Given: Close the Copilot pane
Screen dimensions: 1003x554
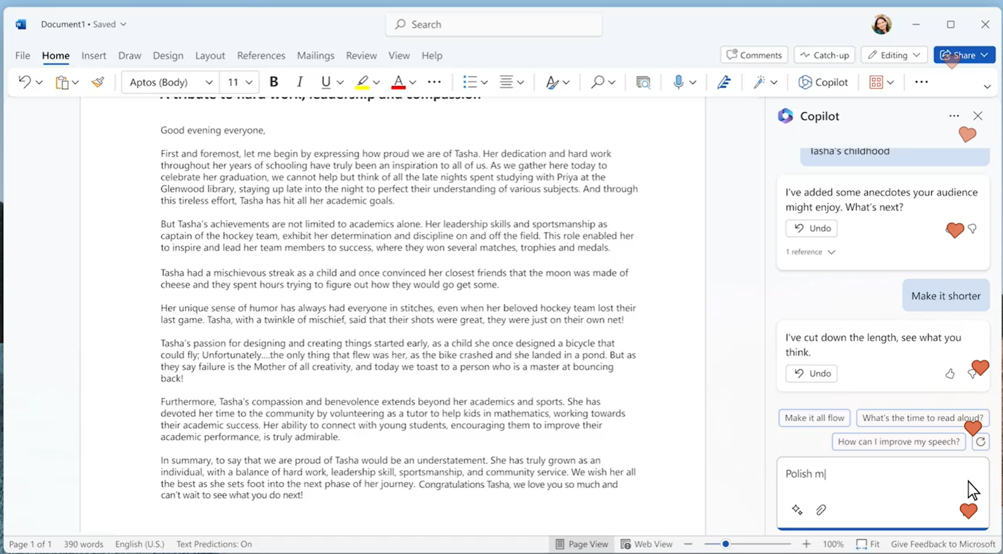Looking at the screenshot, I should 977,116.
